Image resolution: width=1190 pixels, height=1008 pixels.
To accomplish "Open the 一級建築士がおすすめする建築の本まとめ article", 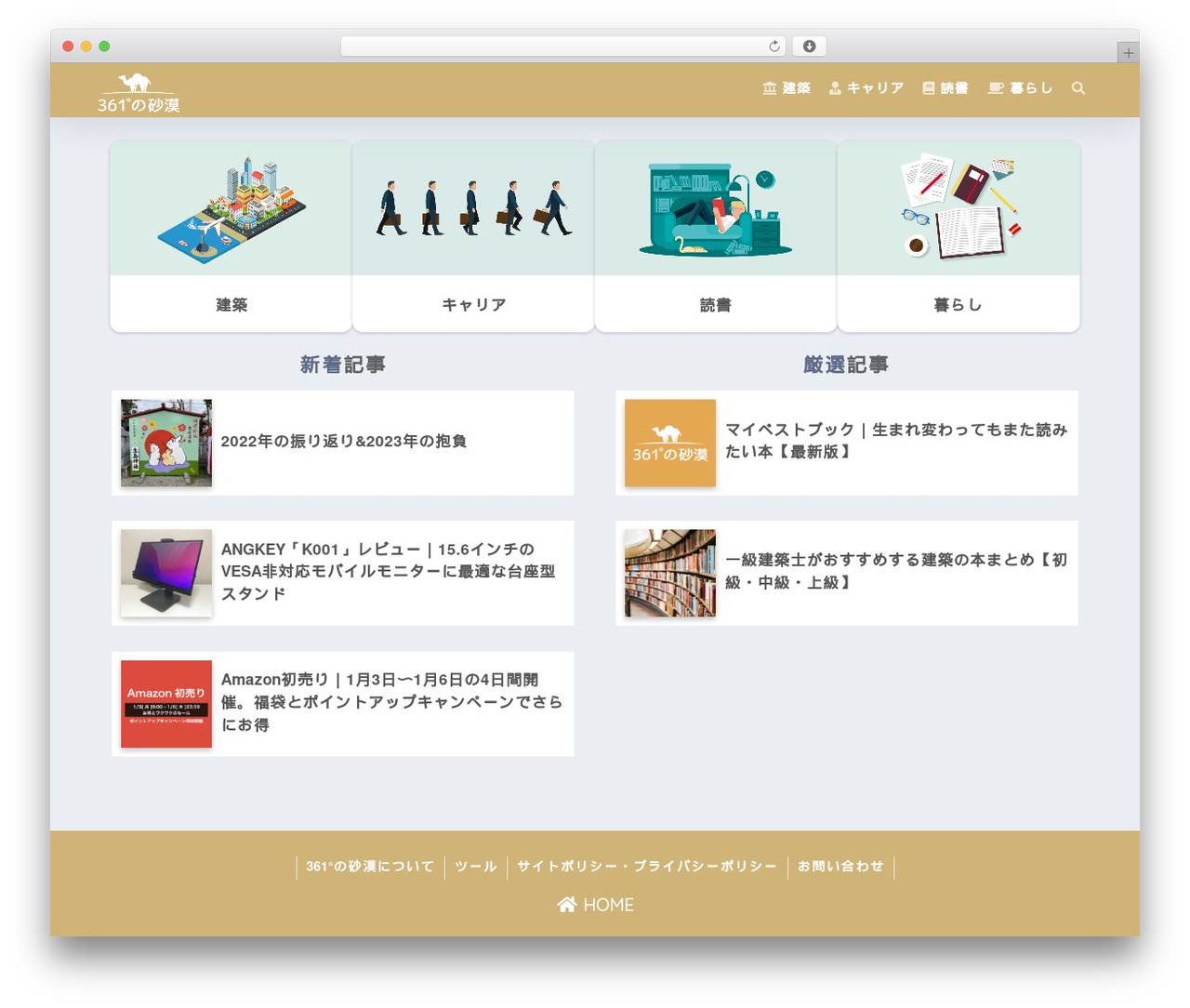I will 847,573.
